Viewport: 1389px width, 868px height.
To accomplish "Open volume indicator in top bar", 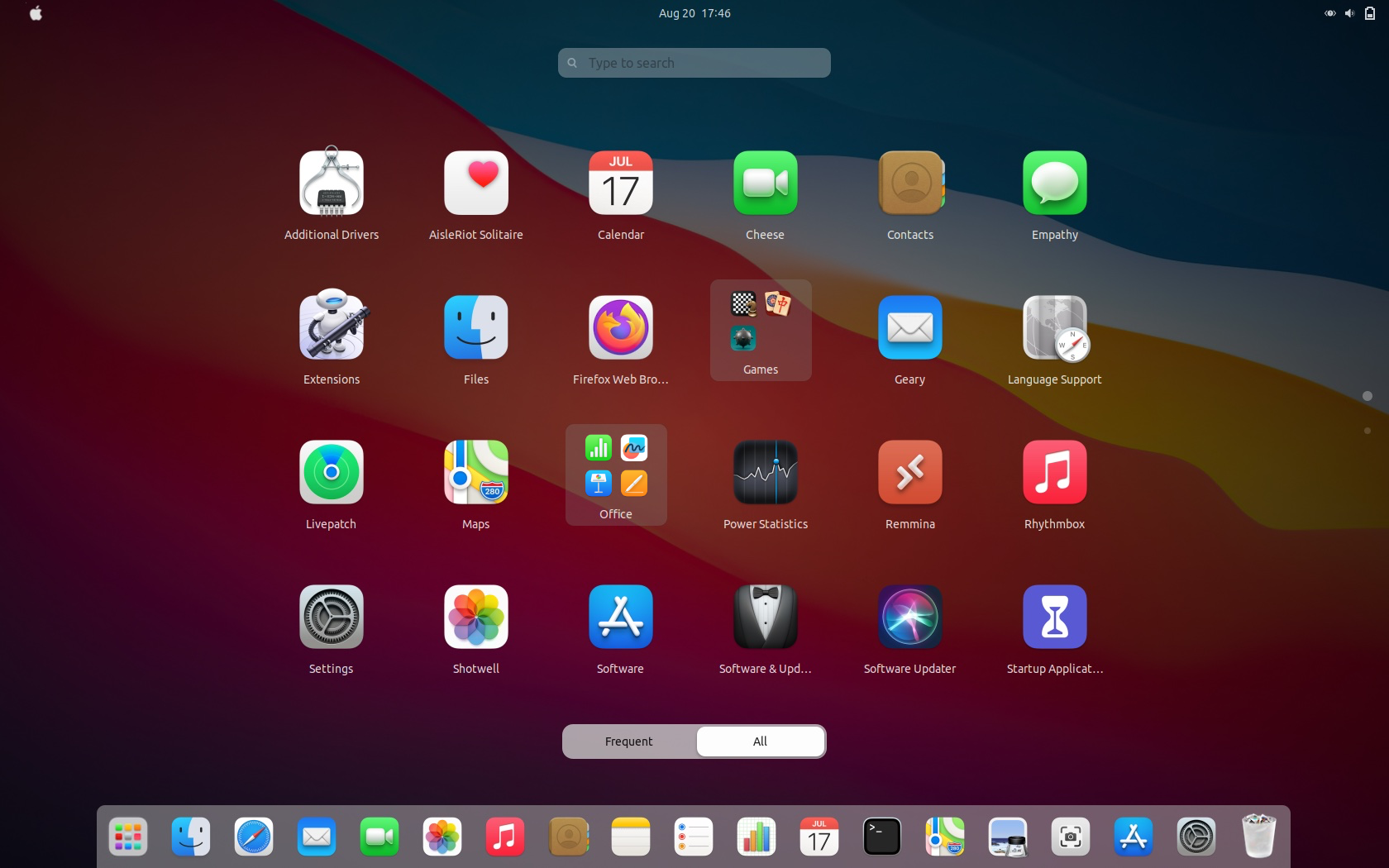I will 1349,13.
